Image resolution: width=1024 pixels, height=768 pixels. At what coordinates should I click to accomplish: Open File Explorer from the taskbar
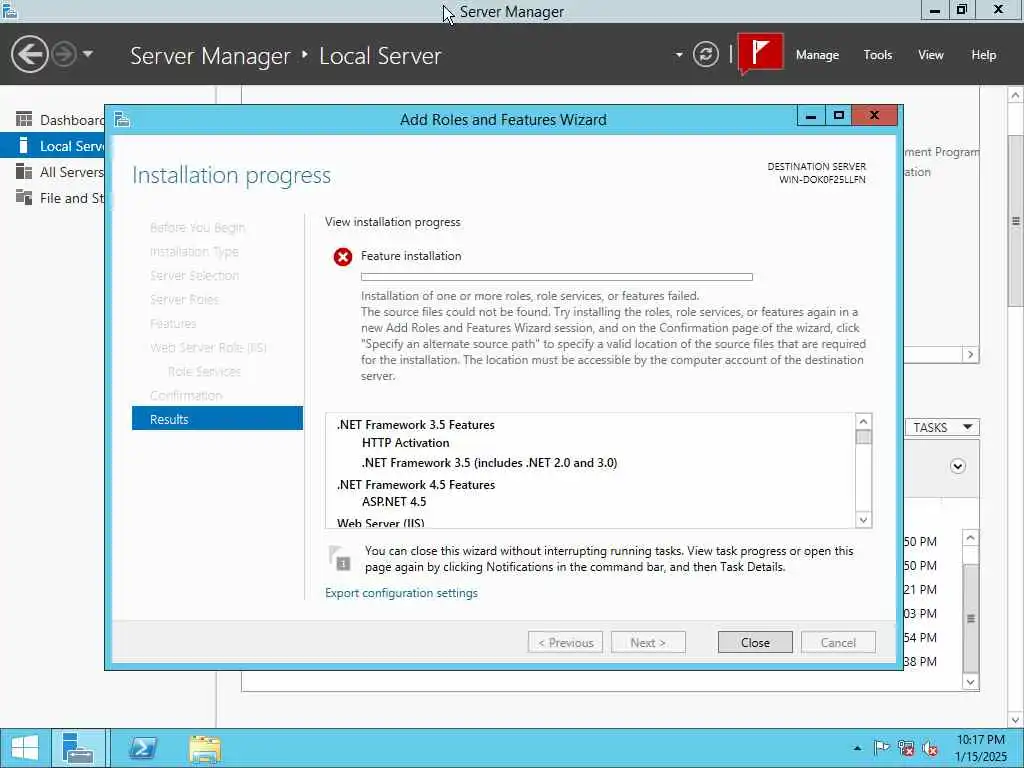pos(204,748)
